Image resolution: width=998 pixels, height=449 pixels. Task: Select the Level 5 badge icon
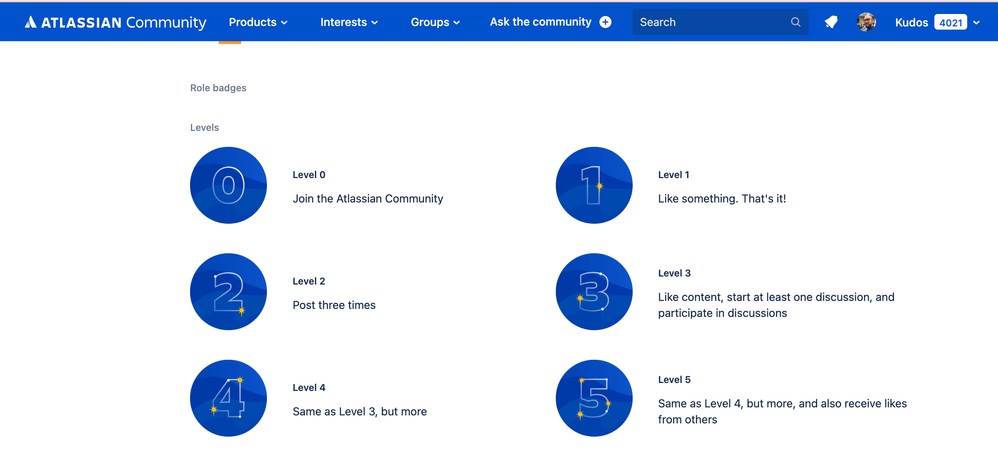coord(594,398)
